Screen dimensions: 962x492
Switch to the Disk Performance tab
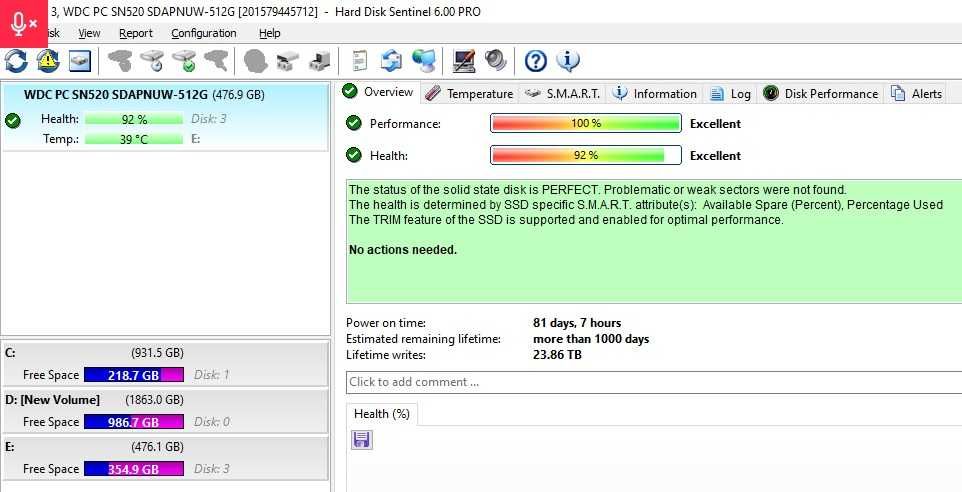tap(820, 93)
